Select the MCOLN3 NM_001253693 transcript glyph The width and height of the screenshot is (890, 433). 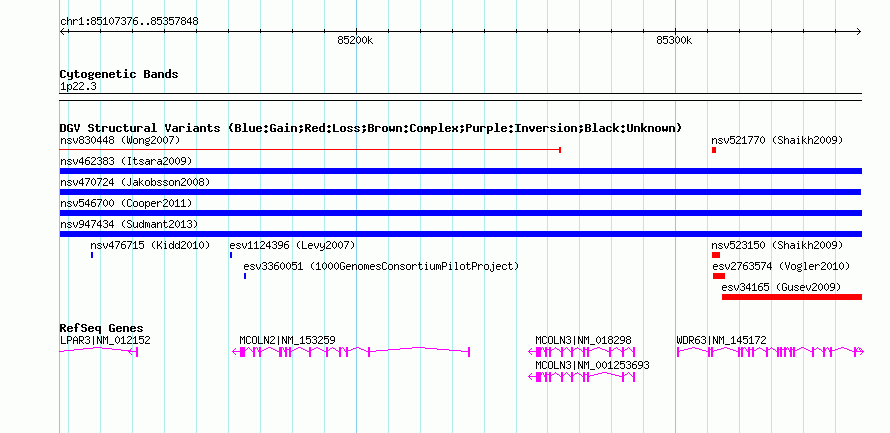point(582,377)
